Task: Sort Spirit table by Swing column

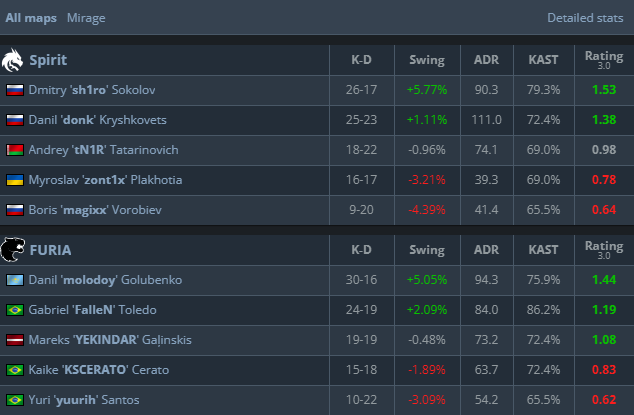Action: [x=427, y=60]
